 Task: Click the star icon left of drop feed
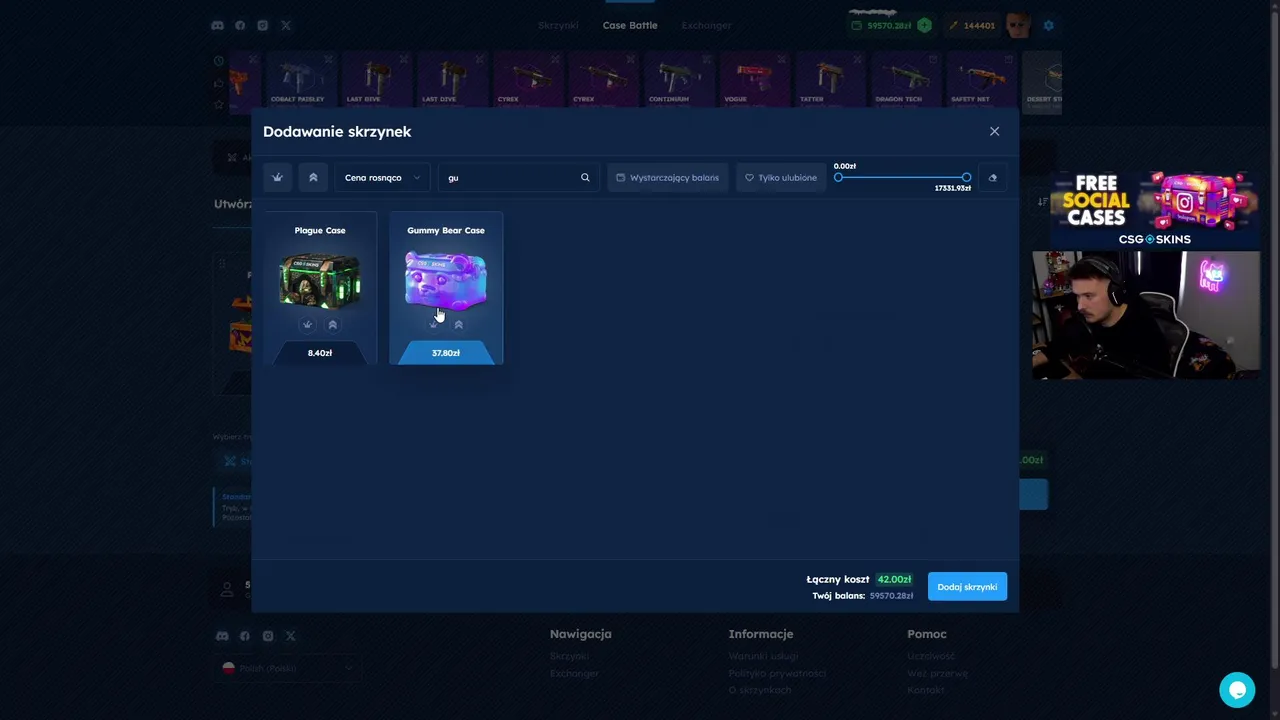click(219, 104)
